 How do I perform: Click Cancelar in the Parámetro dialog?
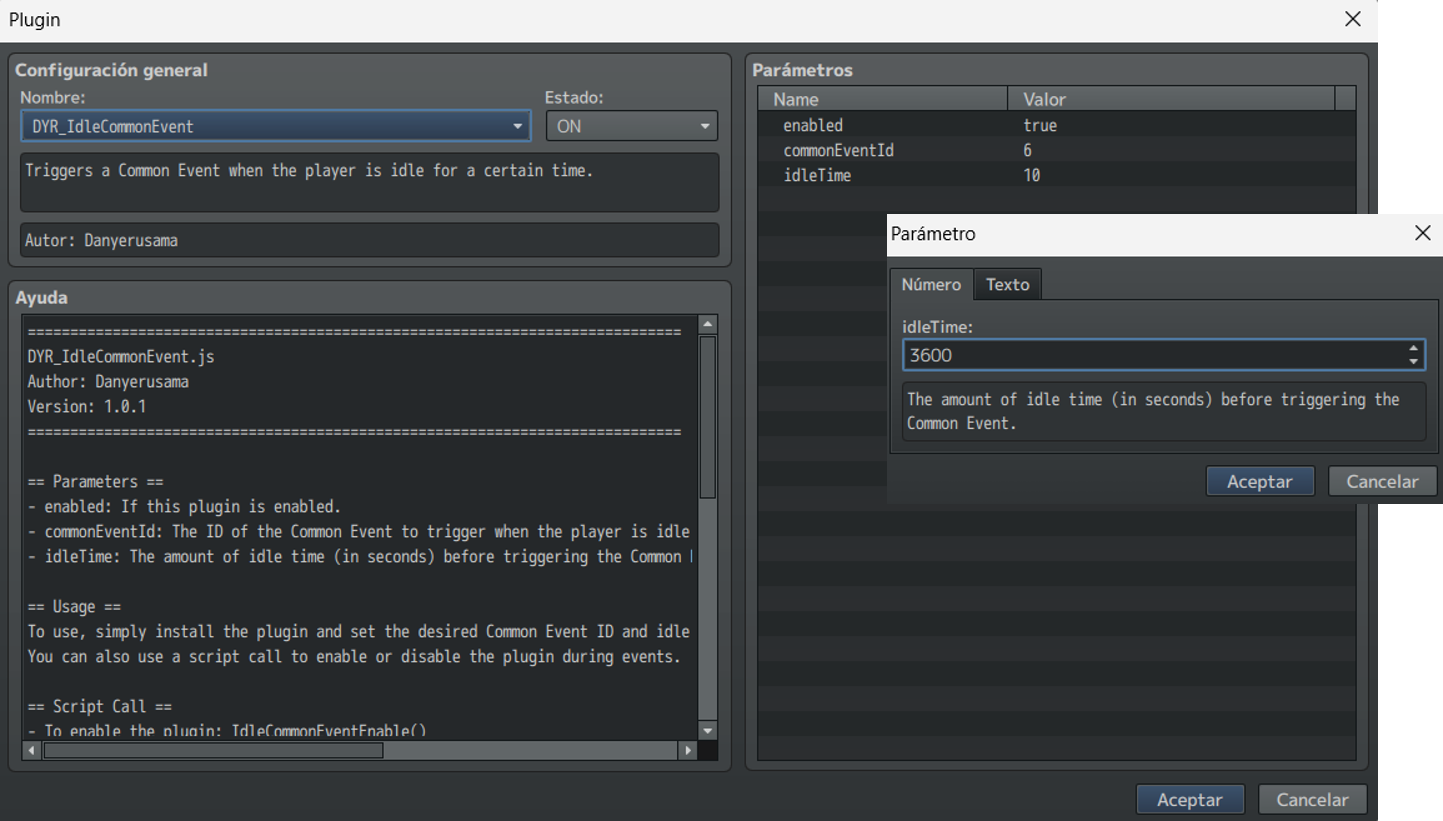[1382, 481]
